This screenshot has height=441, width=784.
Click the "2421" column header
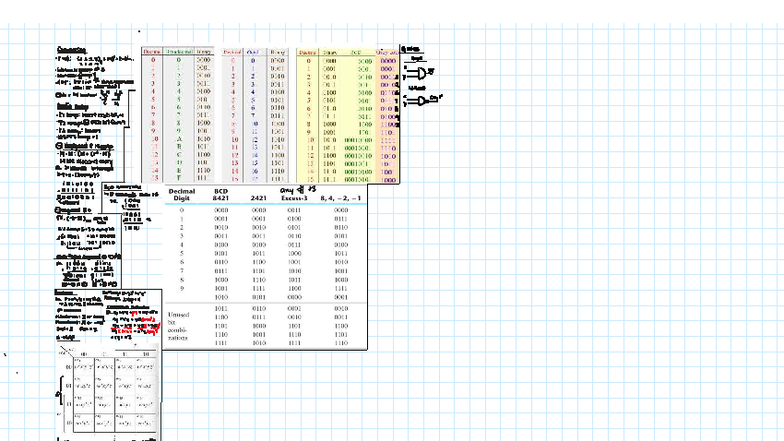coord(258,198)
